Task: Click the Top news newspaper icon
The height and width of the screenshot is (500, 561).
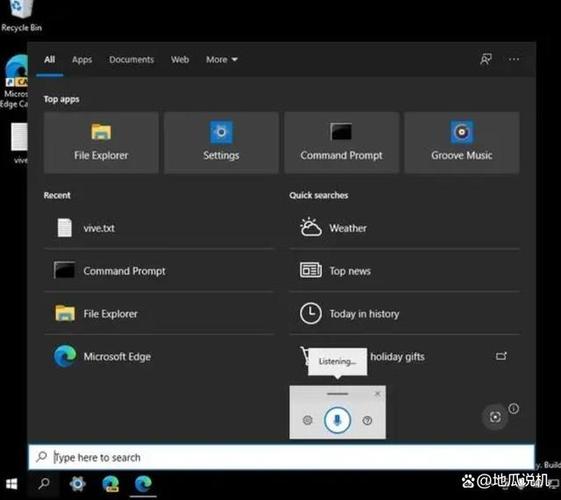Action: click(x=311, y=270)
